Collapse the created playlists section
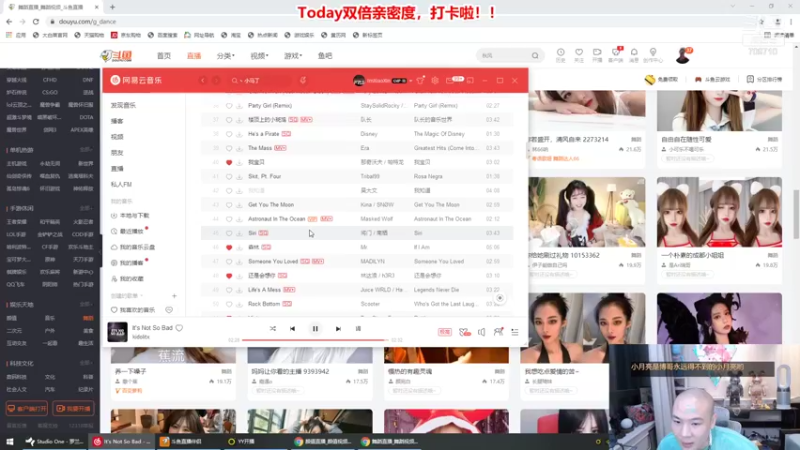Screen dimensions: 800x450 (127, 296)
